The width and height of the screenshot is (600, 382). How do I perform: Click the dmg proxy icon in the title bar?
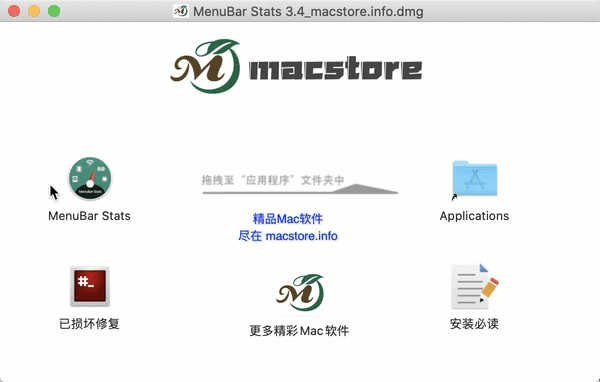[181, 11]
